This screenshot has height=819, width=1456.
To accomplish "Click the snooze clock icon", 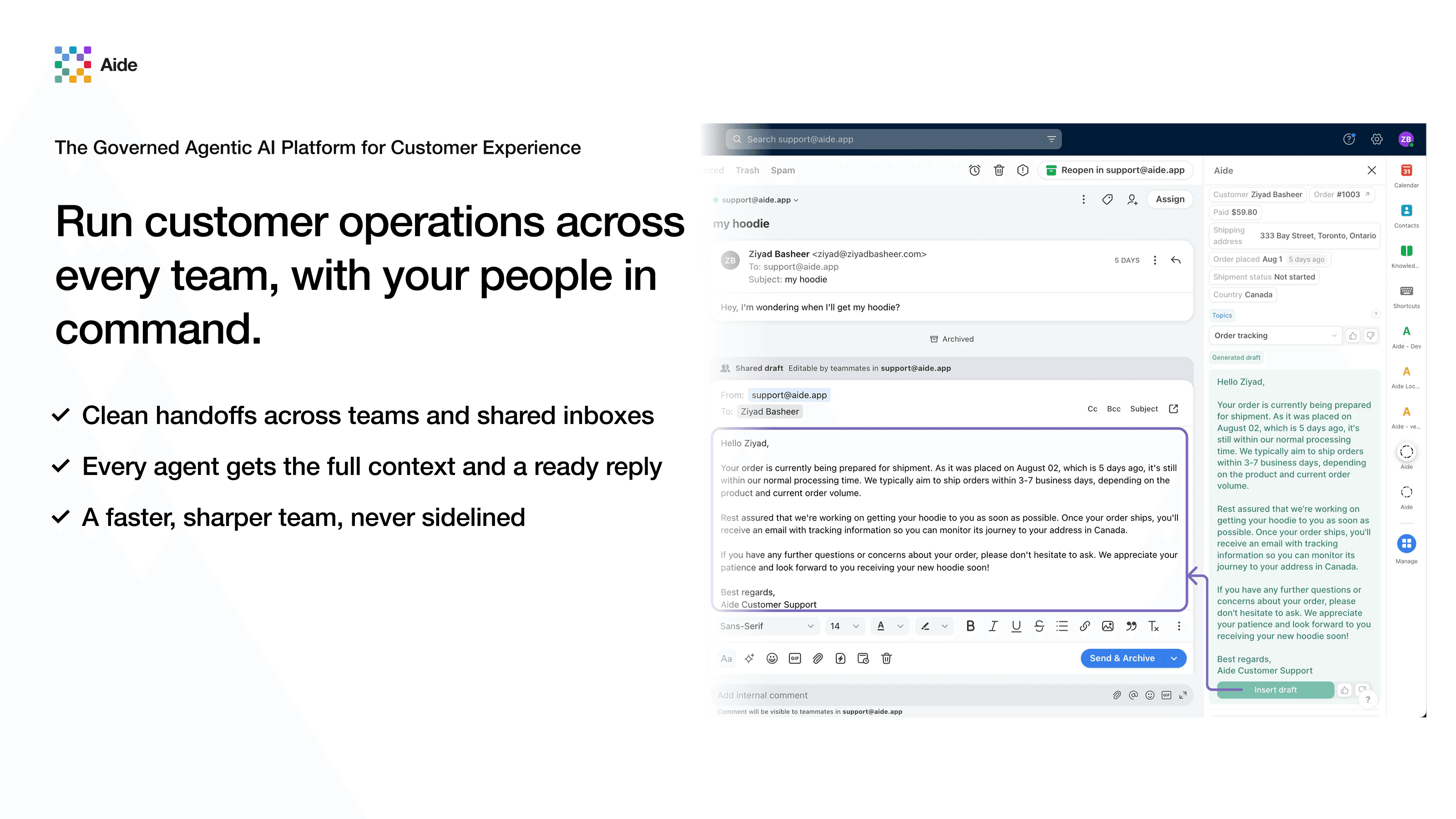I will point(975,170).
